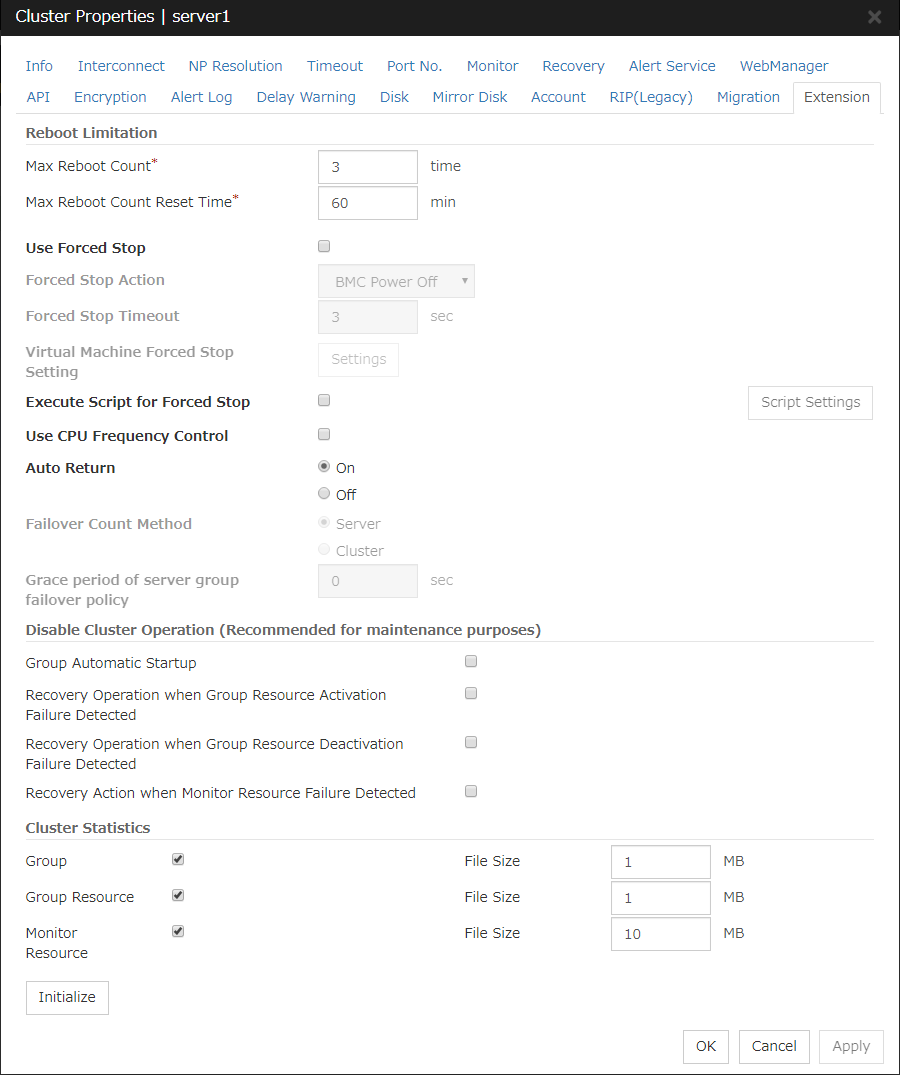This screenshot has height=1075, width=900.
Task: Click the Max Reboot Count field
Action: click(368, 167)
